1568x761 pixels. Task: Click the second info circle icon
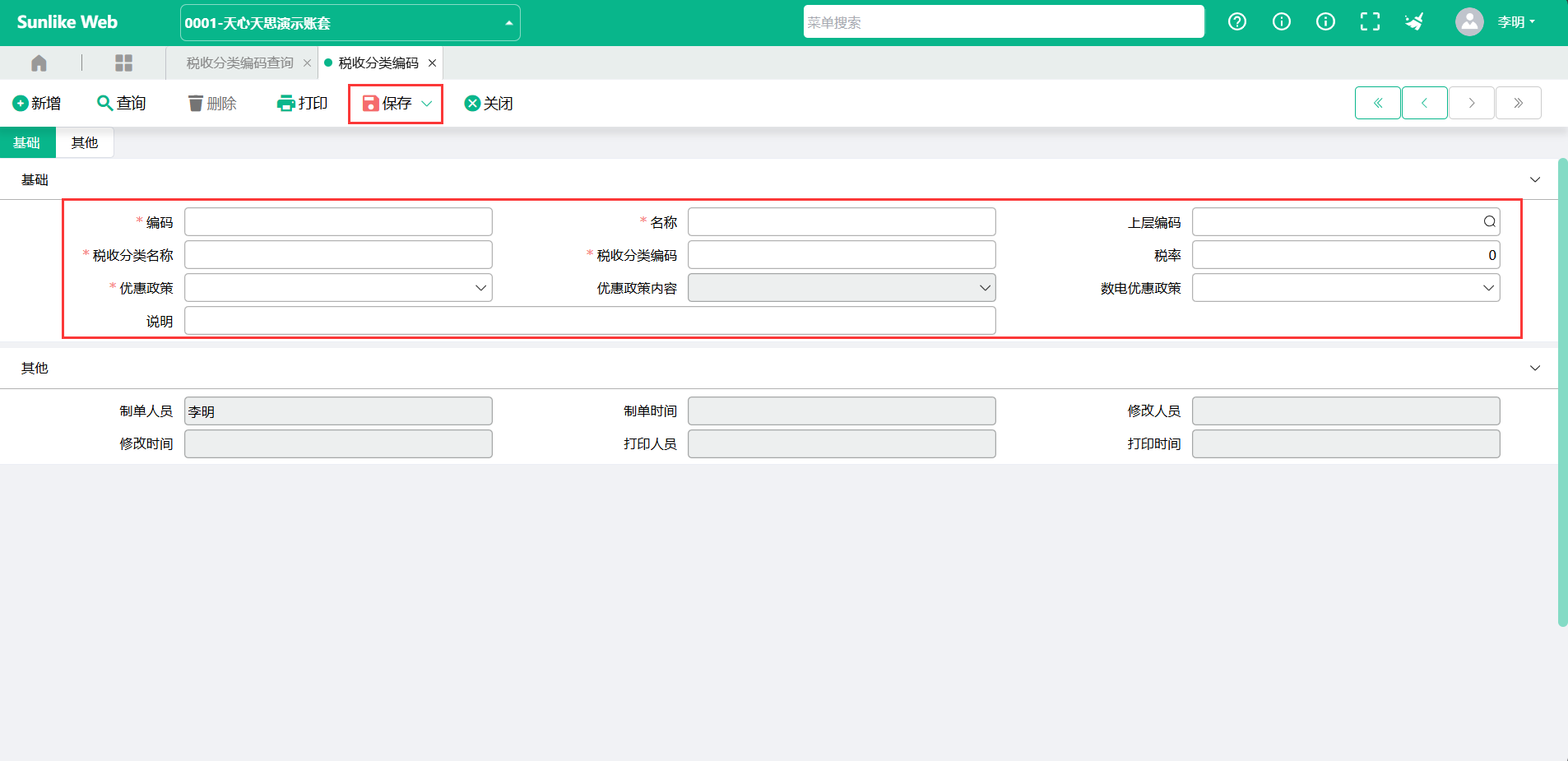pos(1325,22)
